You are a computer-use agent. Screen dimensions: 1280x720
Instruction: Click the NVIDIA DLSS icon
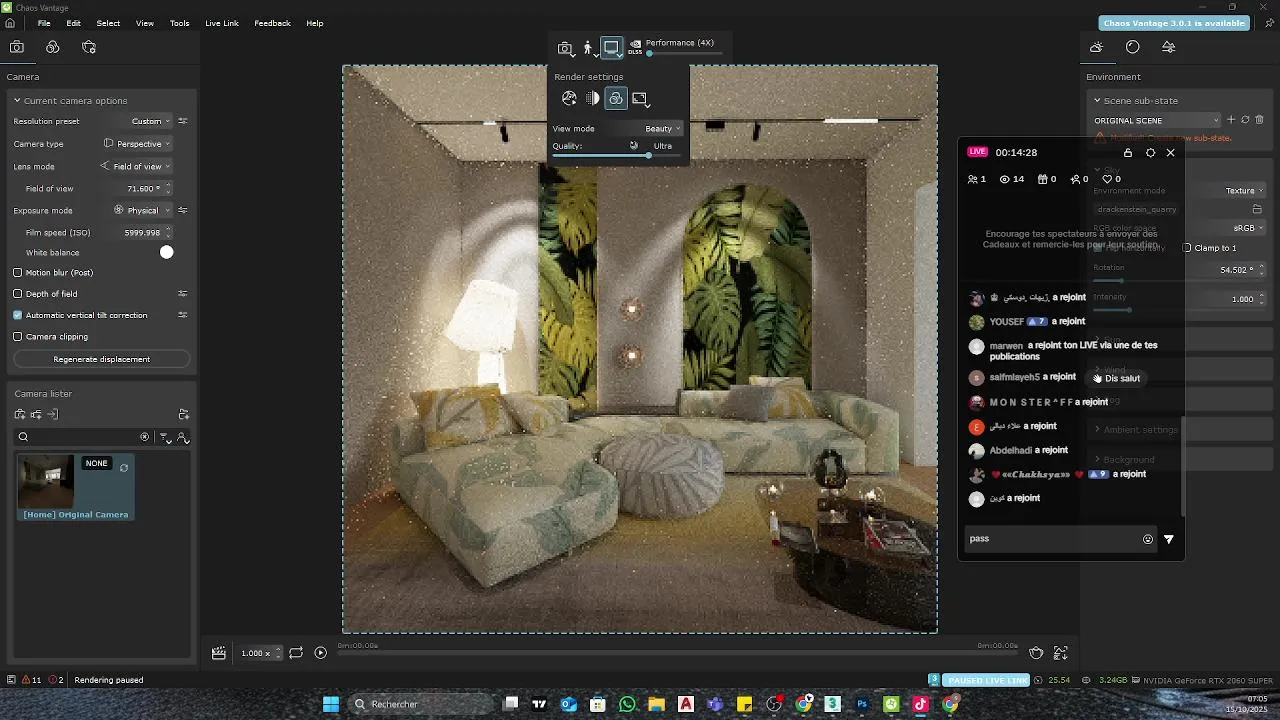pyautogui.click(x=635, y=47)
